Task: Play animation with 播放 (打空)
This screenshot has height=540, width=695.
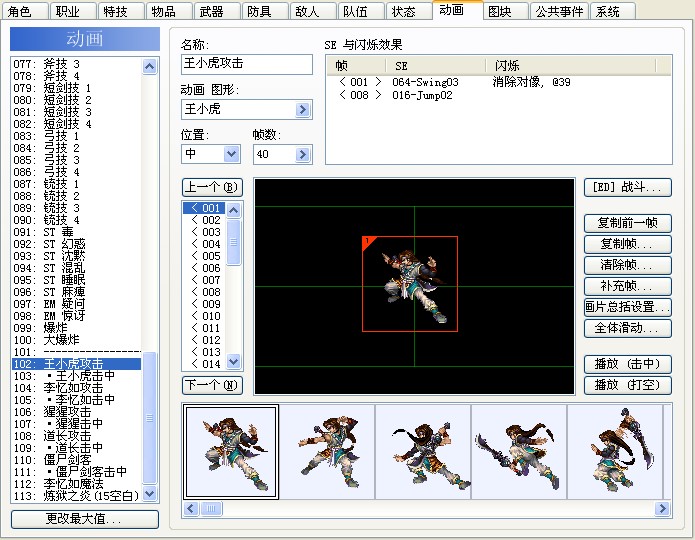Action: [627, 385]
